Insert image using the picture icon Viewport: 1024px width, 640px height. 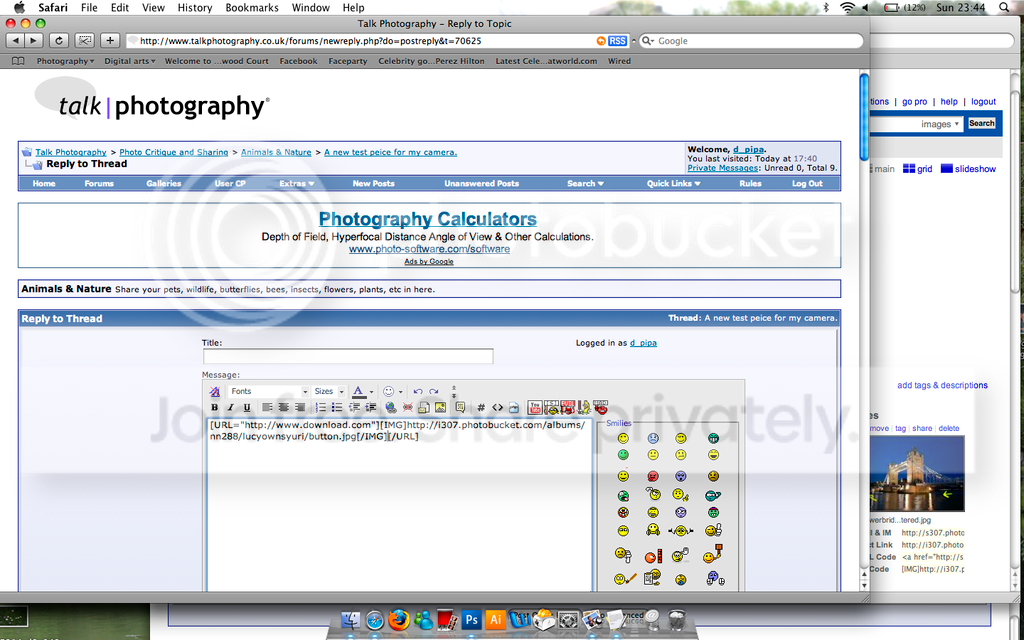coord(439,407)
